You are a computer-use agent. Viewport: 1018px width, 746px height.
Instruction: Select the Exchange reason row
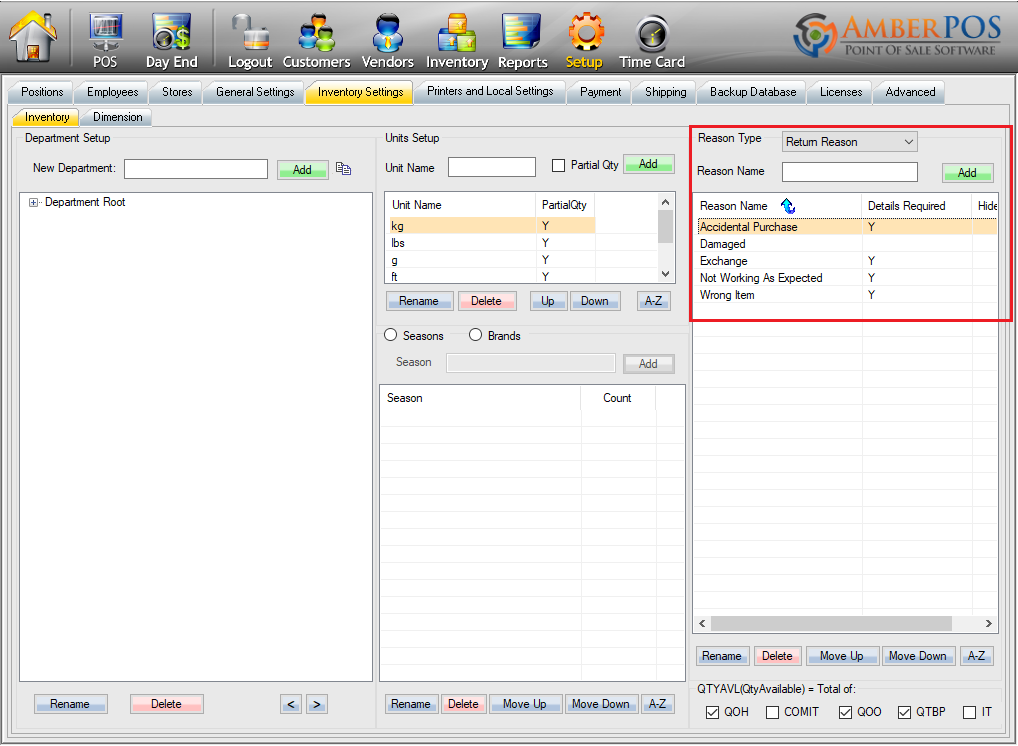tap(847, 261)
